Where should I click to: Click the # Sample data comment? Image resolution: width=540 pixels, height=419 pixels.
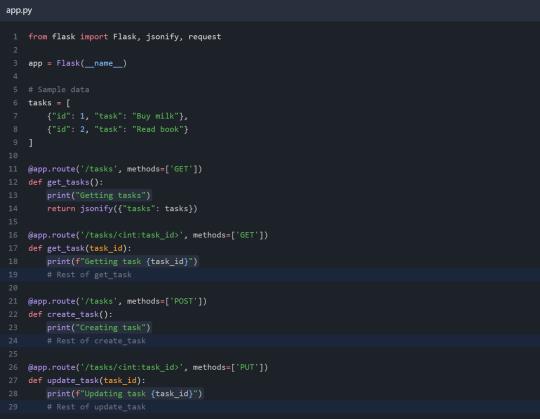[59, 90]
